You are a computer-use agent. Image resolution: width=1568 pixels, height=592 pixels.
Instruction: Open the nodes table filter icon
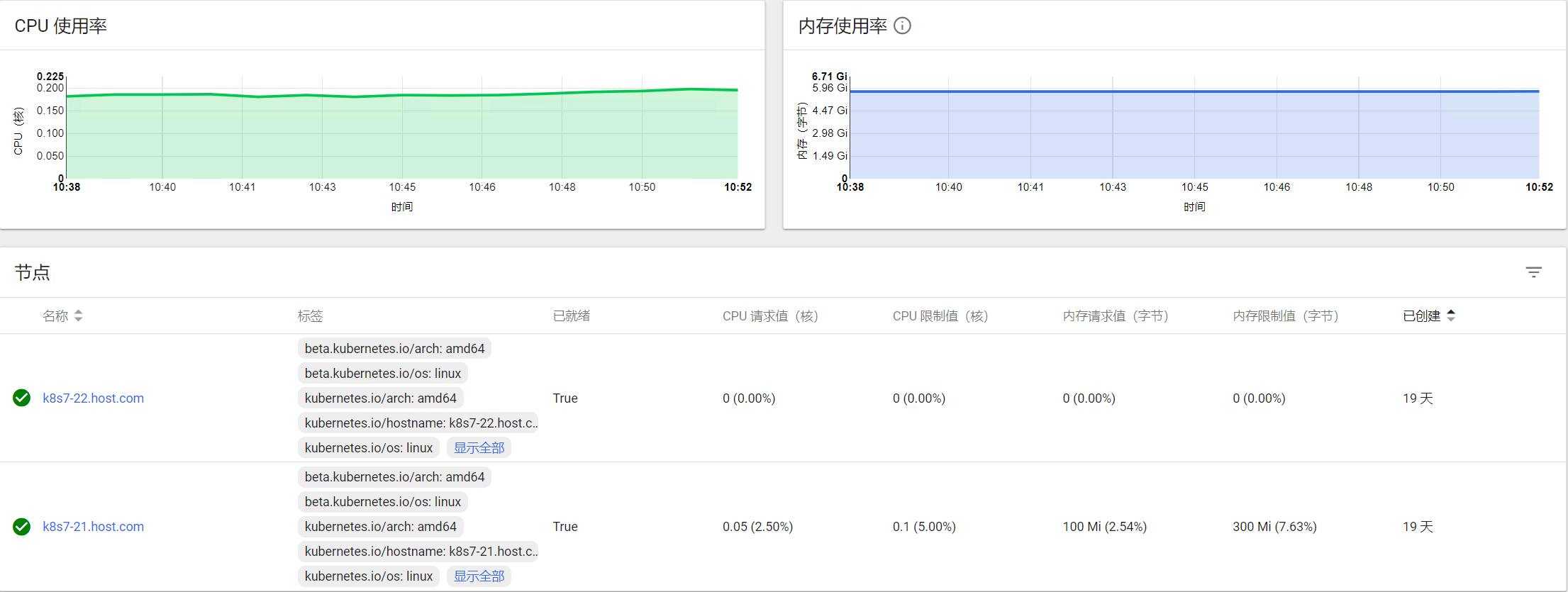point(1533,272)
